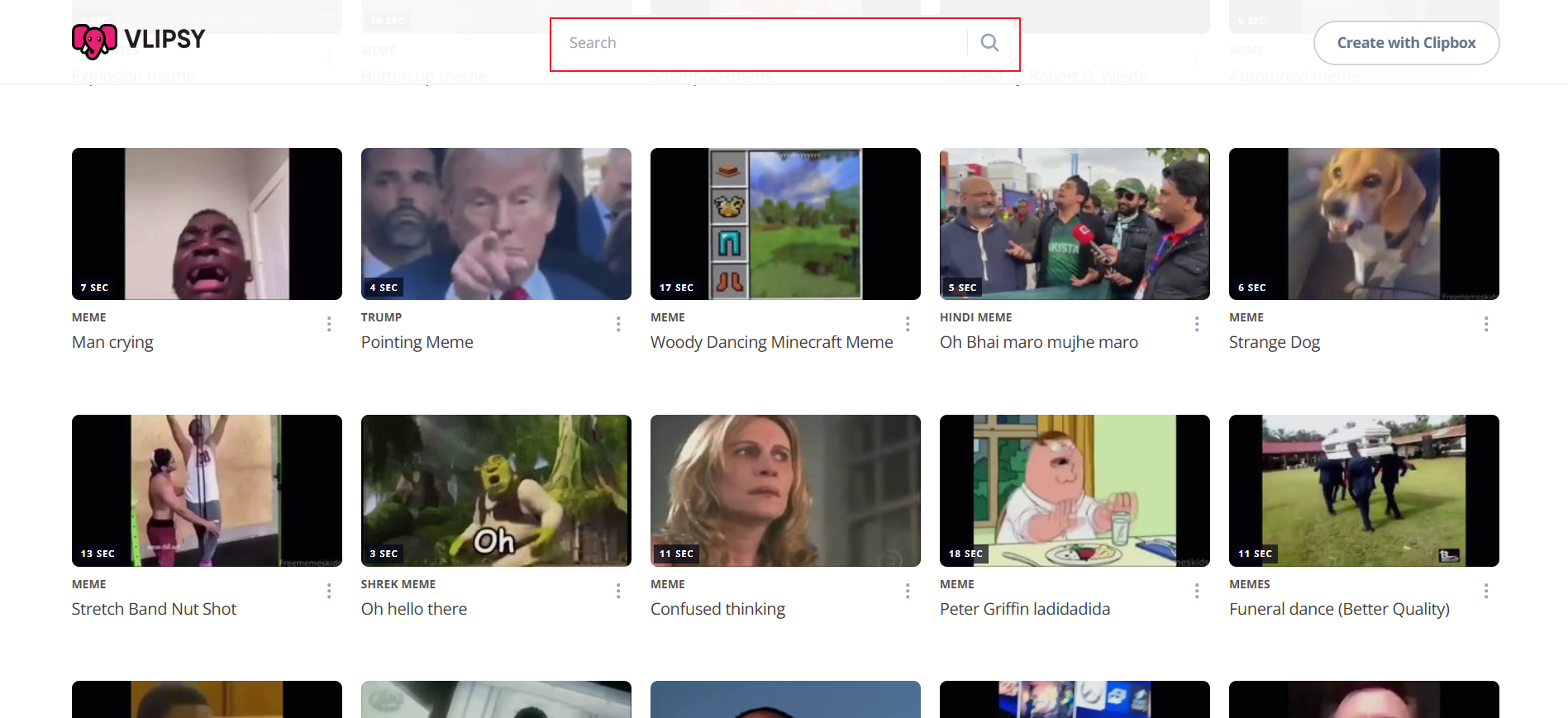Viewport: 1568px width, 718px height.
Task: Select MEME tag above Peter Griffin ladidadida
Action: (x=957, y=584)
